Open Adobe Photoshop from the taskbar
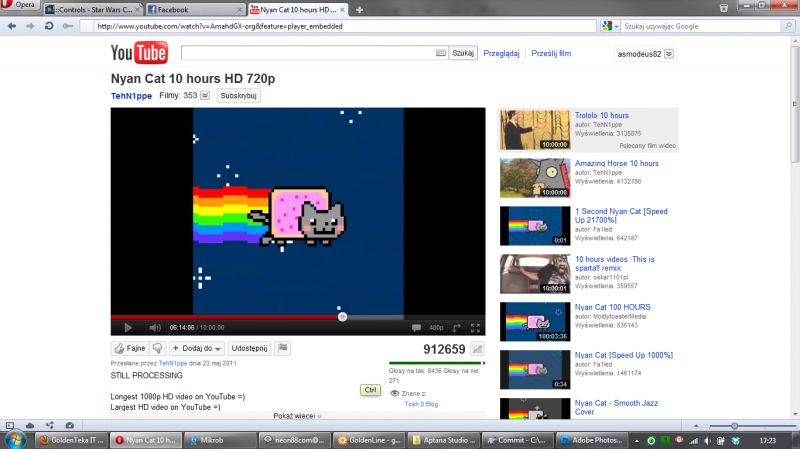Screen dimensions: 800x449 pyautogui.click(x=592, y=440)
